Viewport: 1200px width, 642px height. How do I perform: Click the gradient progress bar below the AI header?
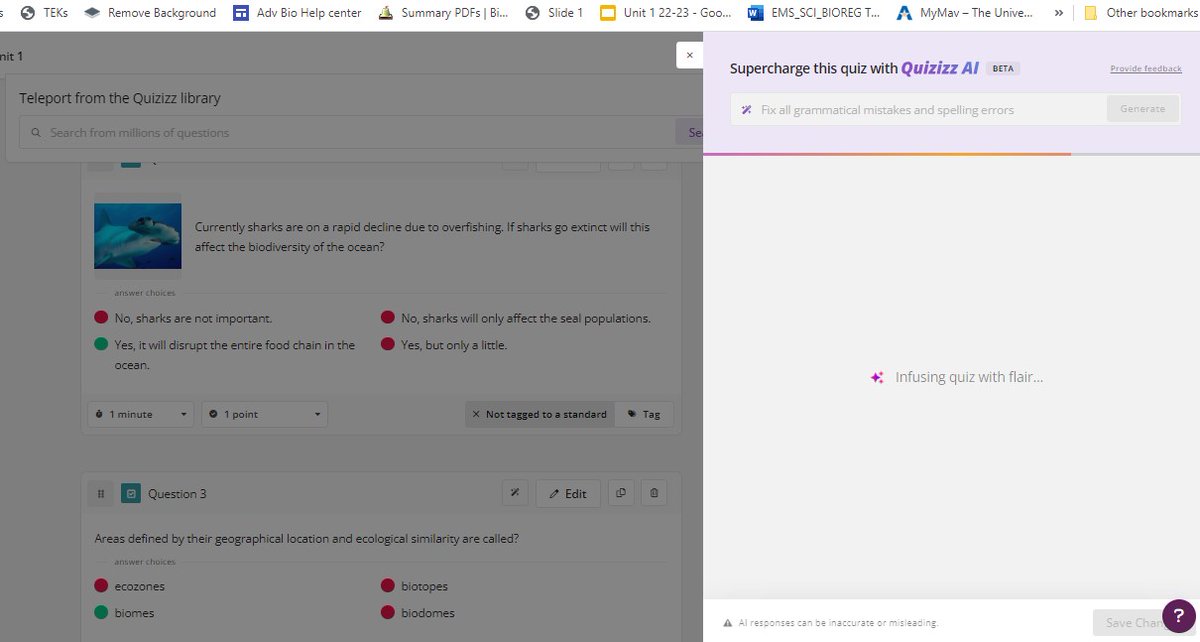[x=950, y=153]
